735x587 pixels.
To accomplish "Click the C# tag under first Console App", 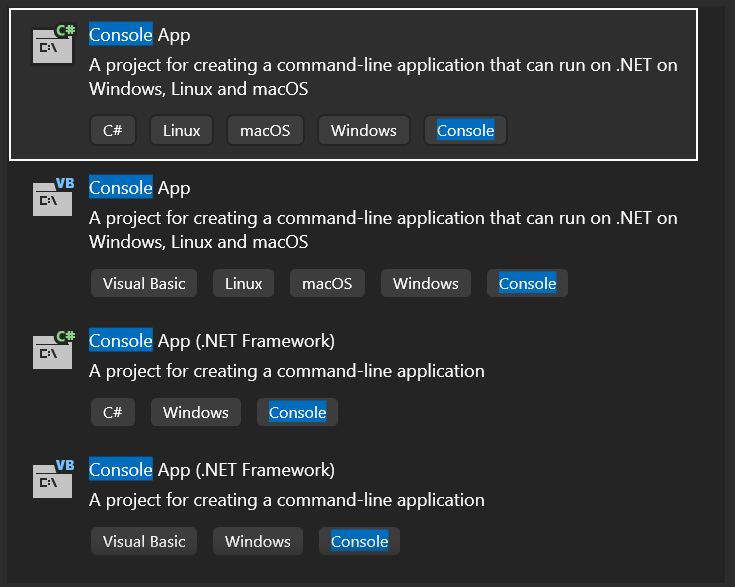I will pos(113,130).
